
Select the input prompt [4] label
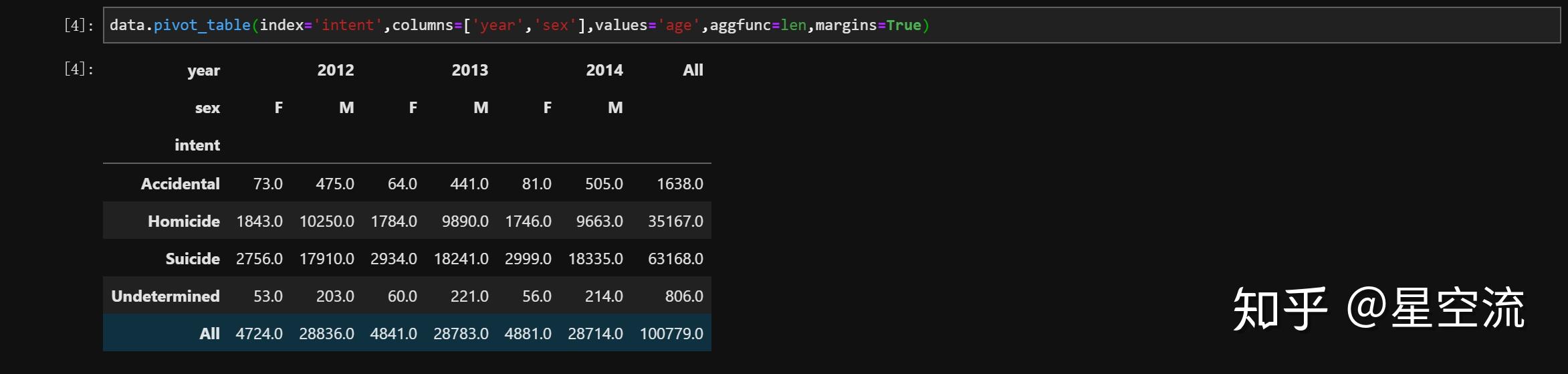point(79,25)
